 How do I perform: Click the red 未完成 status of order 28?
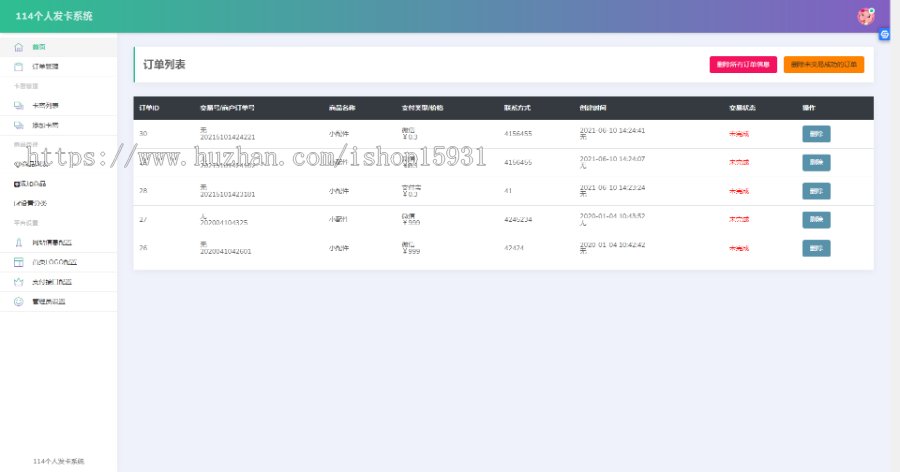[739, 191]
